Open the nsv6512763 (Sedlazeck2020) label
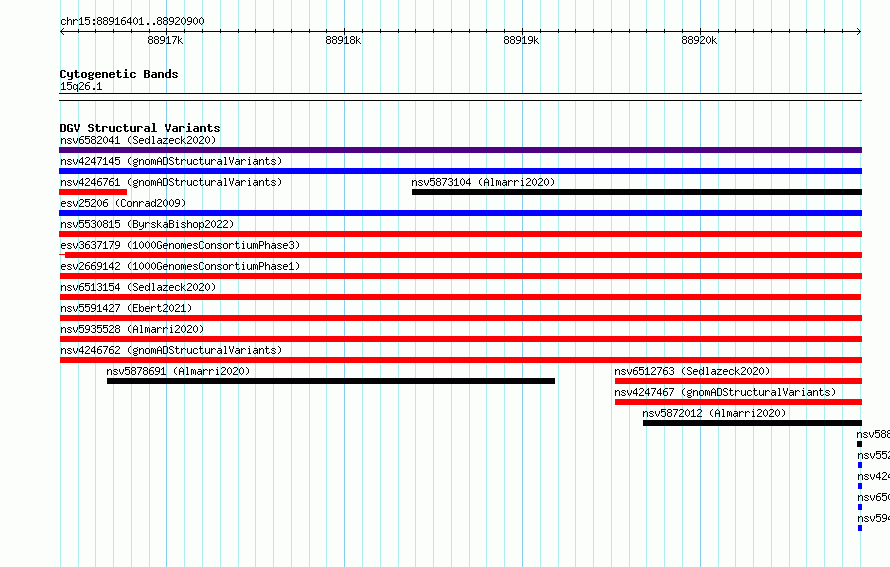The height and width of the screenshot is (567, 890). (692, 371)
